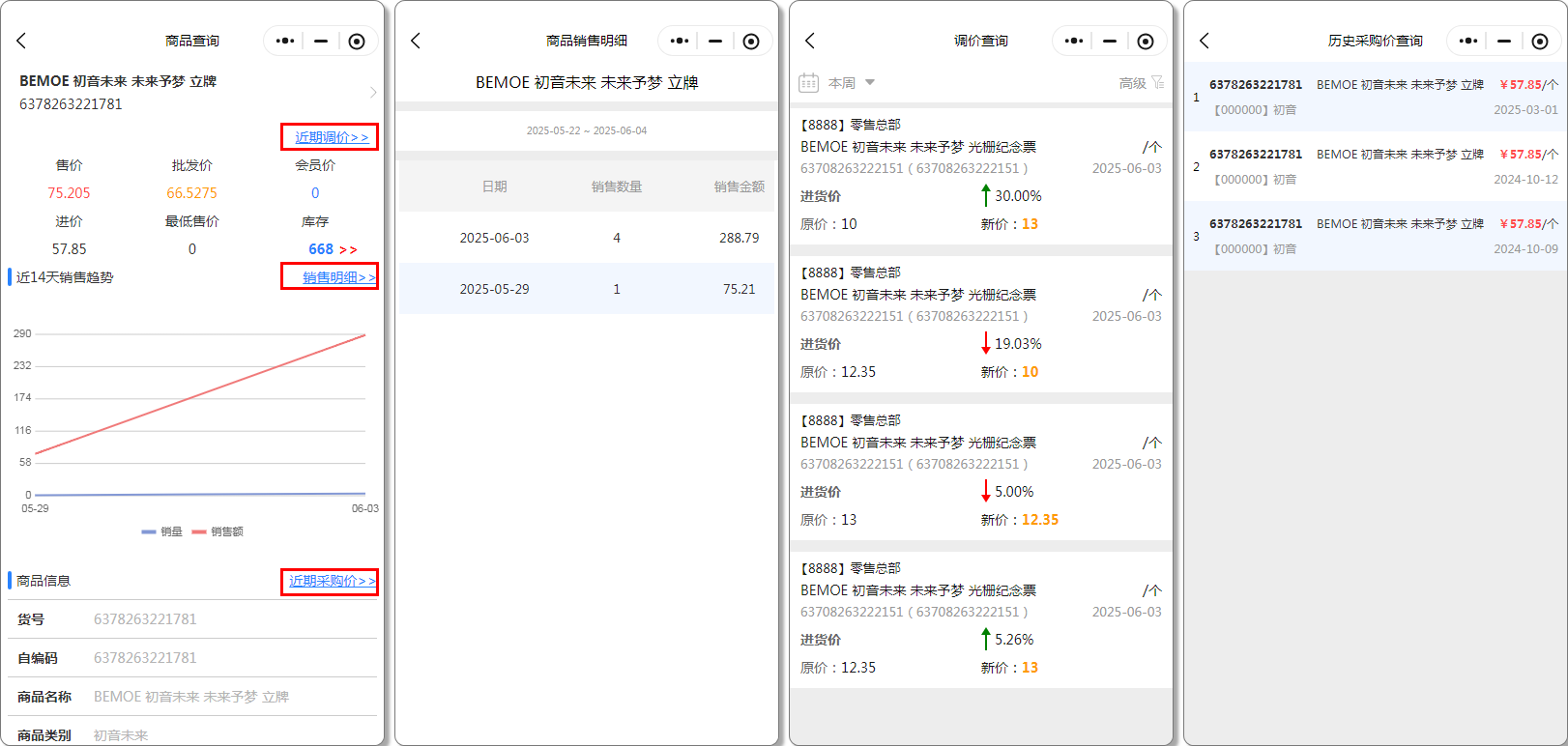Click 销售金额 column header
The image size is (1568, 746).
pyautogui.click(x=740, y=186)
